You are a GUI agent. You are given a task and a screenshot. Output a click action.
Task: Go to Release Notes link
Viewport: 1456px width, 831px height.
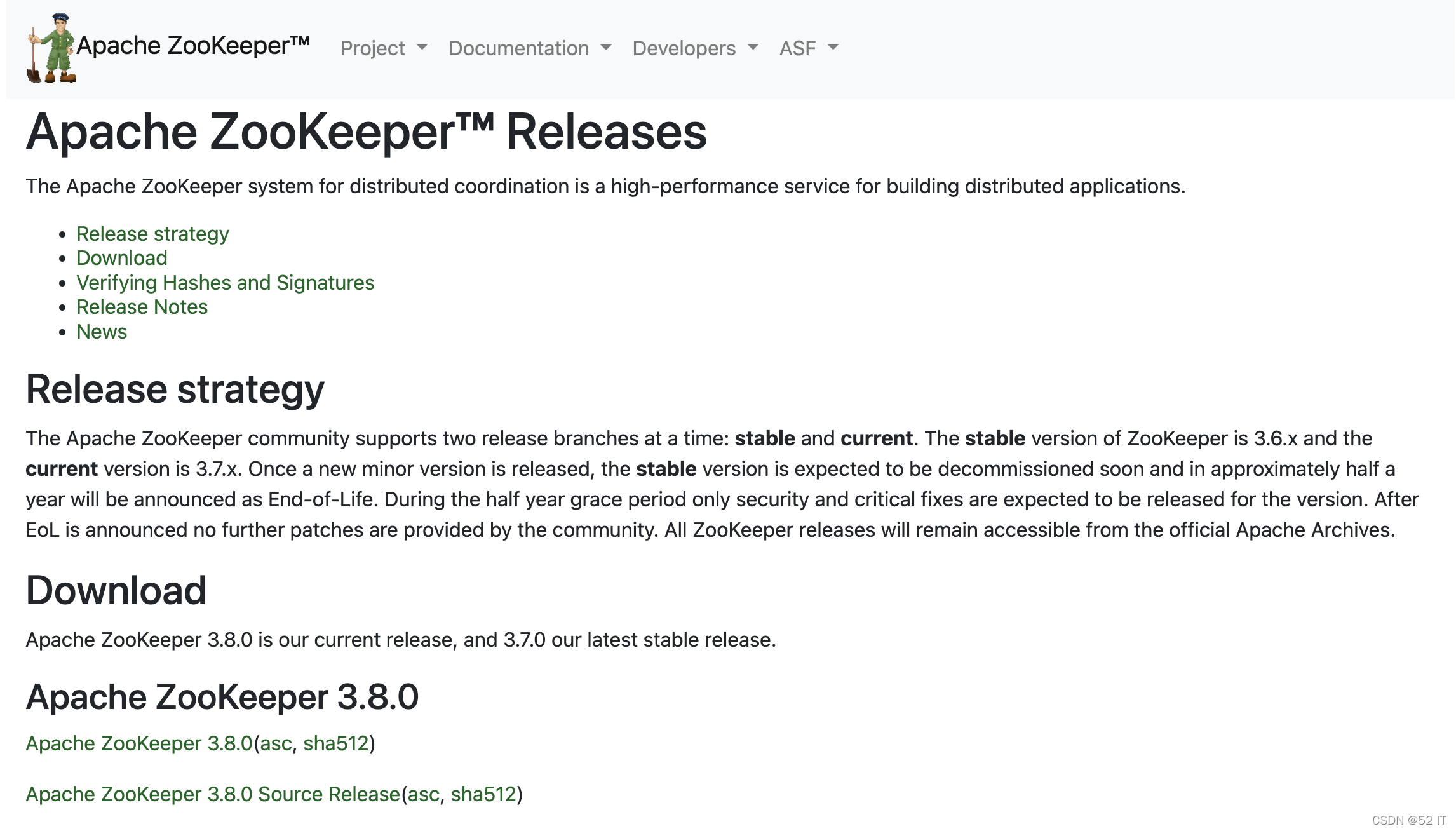tap(142, 307)
